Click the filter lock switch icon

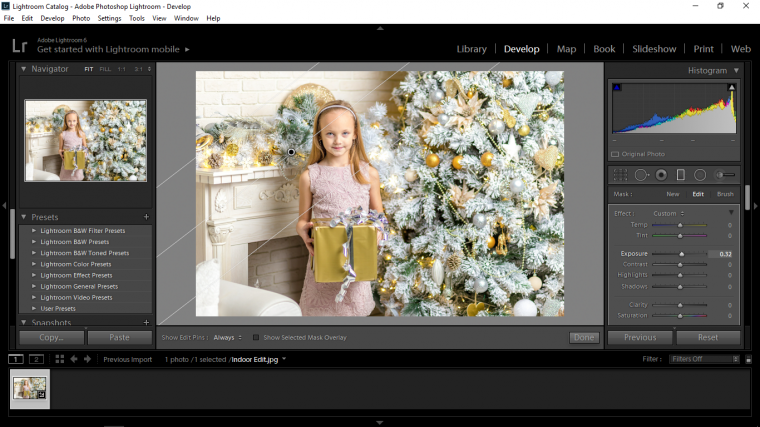(x=748, y=359)
